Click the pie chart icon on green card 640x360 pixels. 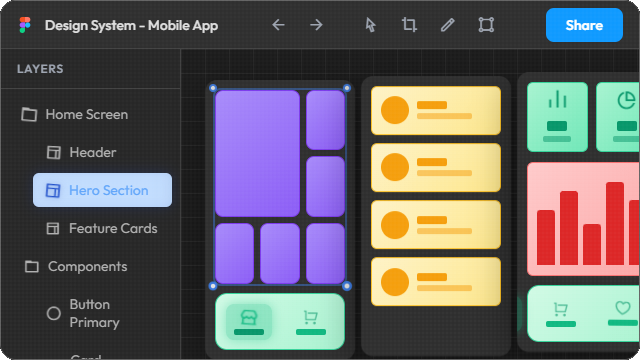pyautogui.click(x=626, y=100)
